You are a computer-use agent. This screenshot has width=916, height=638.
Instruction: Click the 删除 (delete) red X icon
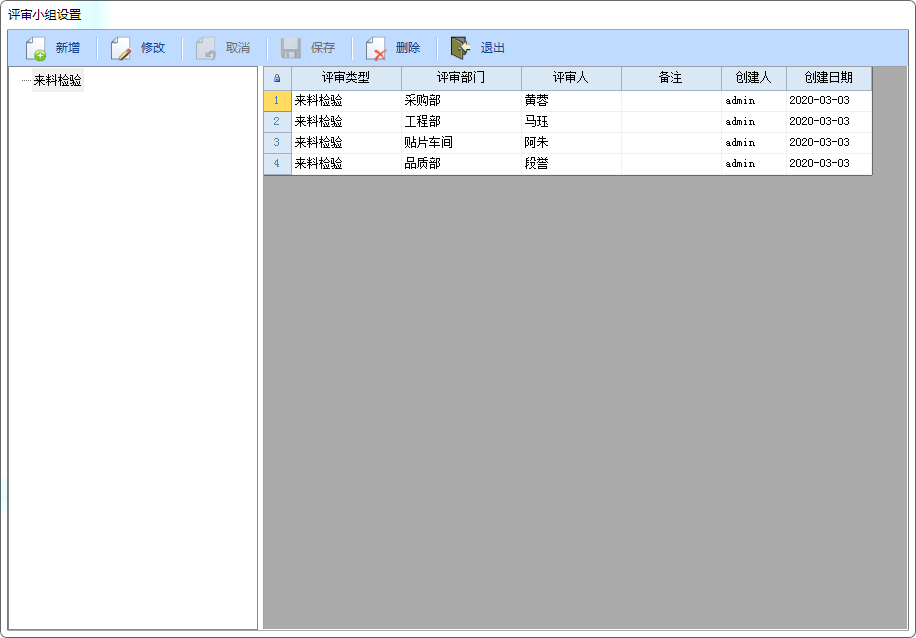point(376,48)
